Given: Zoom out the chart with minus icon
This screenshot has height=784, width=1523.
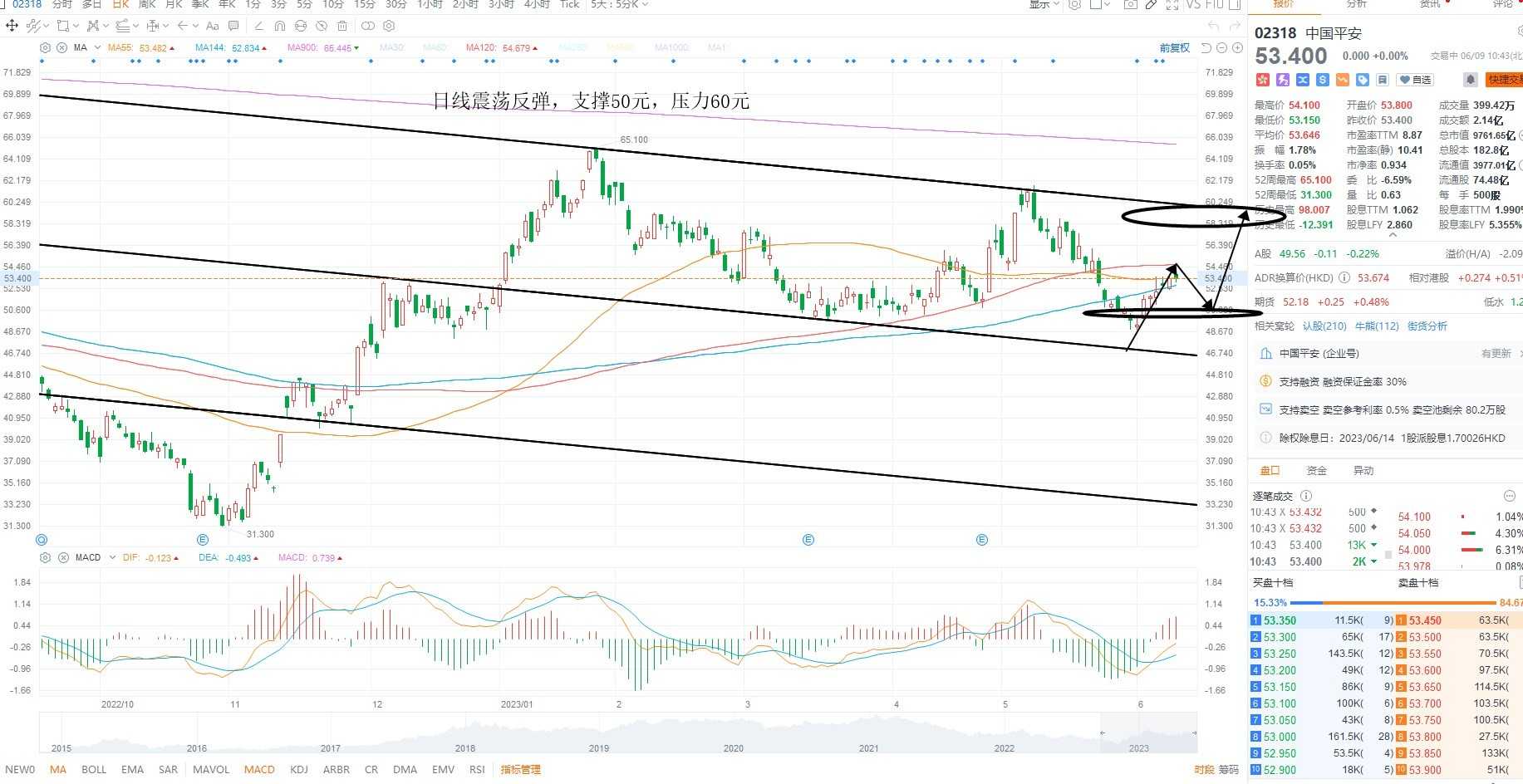Looking at the screenshot, I should pos(1221,47).
